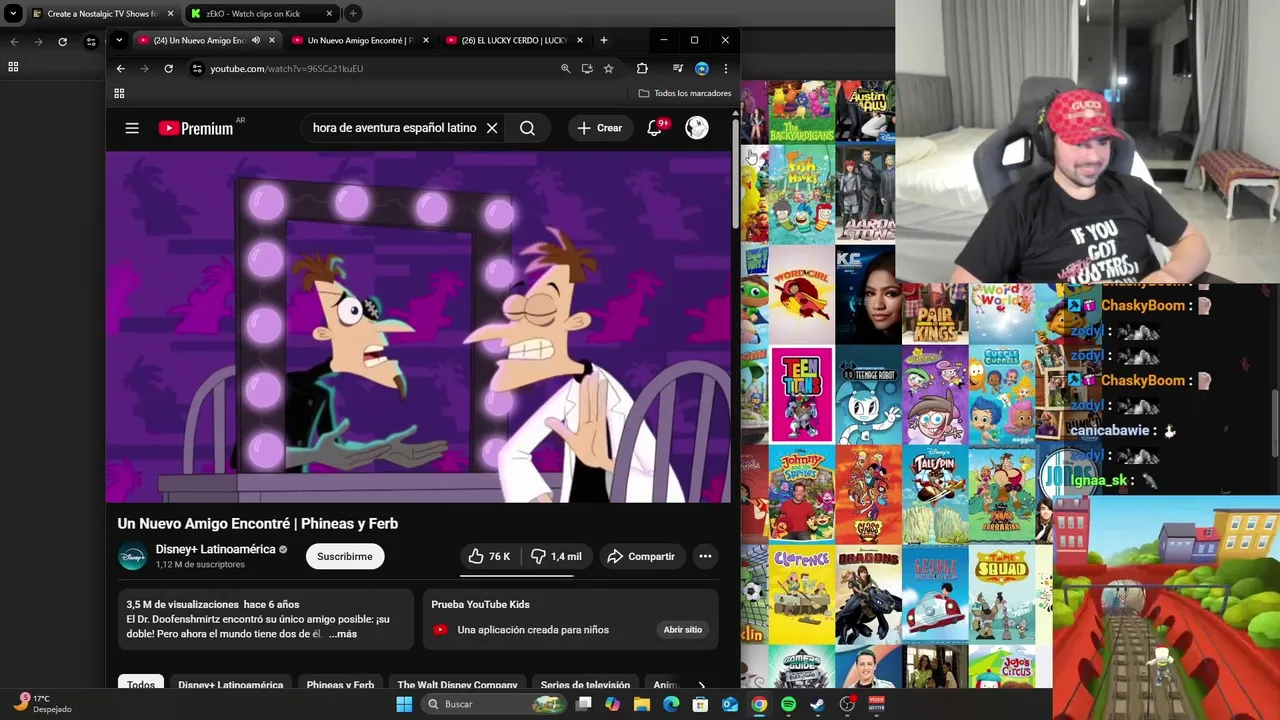This screenshot has height=720, width=1280.
Task: Open Windows Start menu
Action: [x=404, y=704]
